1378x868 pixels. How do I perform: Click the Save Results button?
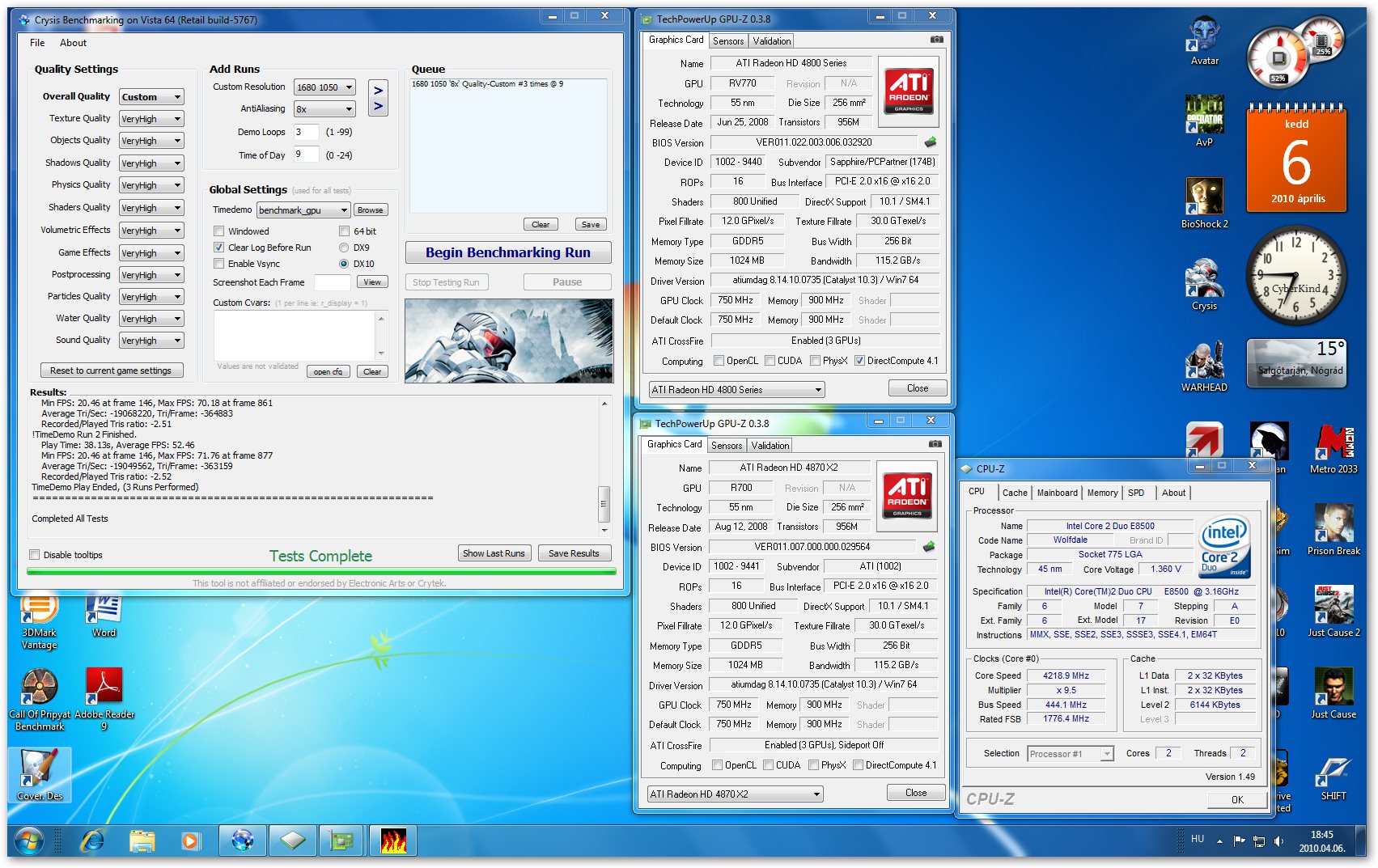tap(574, 553)
